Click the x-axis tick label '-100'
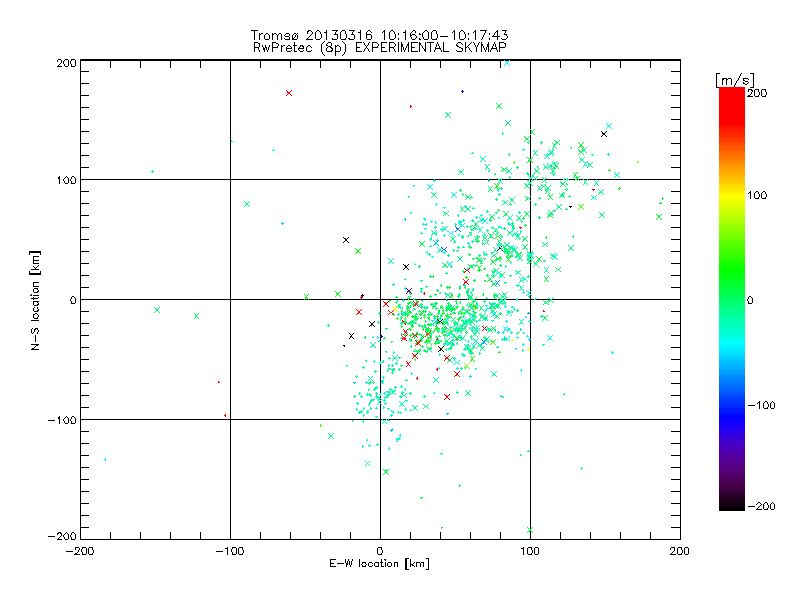The height and width of the screenshot is (600, 800). (230, 551)
